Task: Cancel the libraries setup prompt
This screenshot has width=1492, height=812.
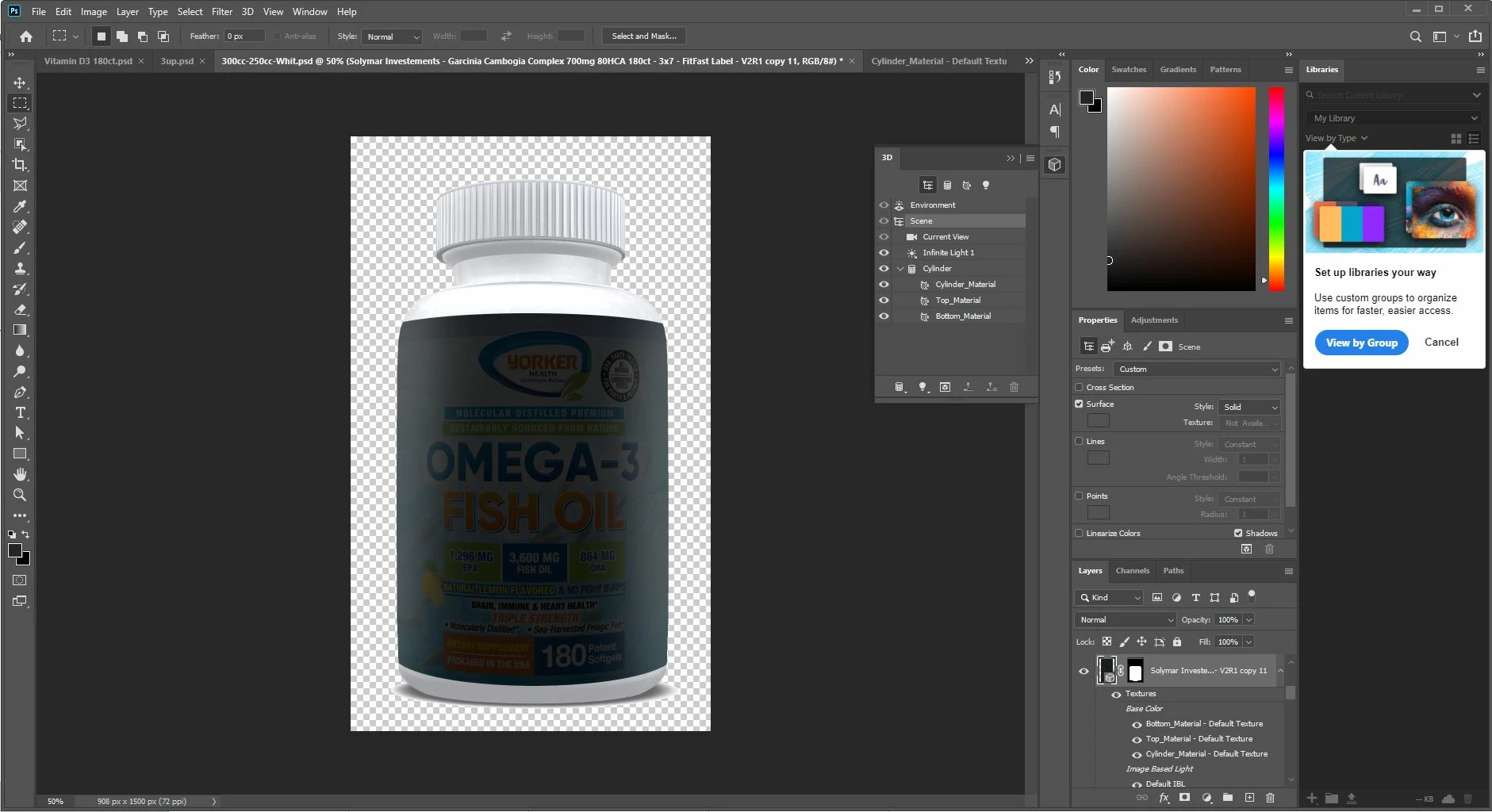Action: click(x=1441, y=343)
